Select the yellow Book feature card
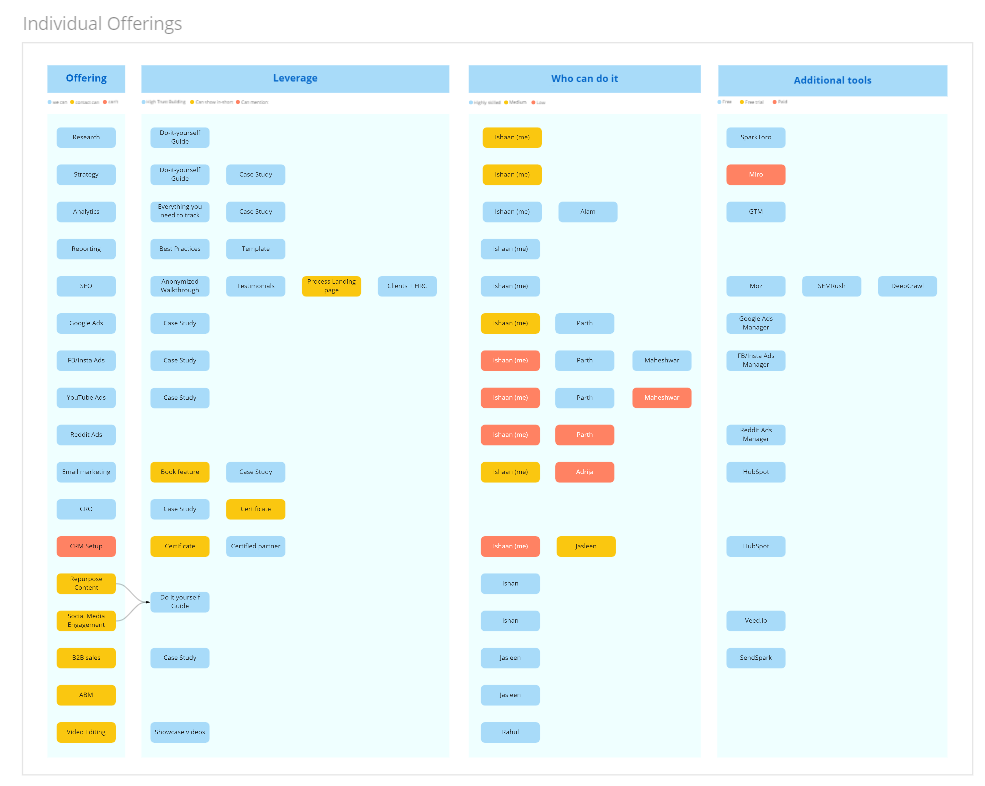The height and width of the screenshot is (786, 985). [180, 472]
